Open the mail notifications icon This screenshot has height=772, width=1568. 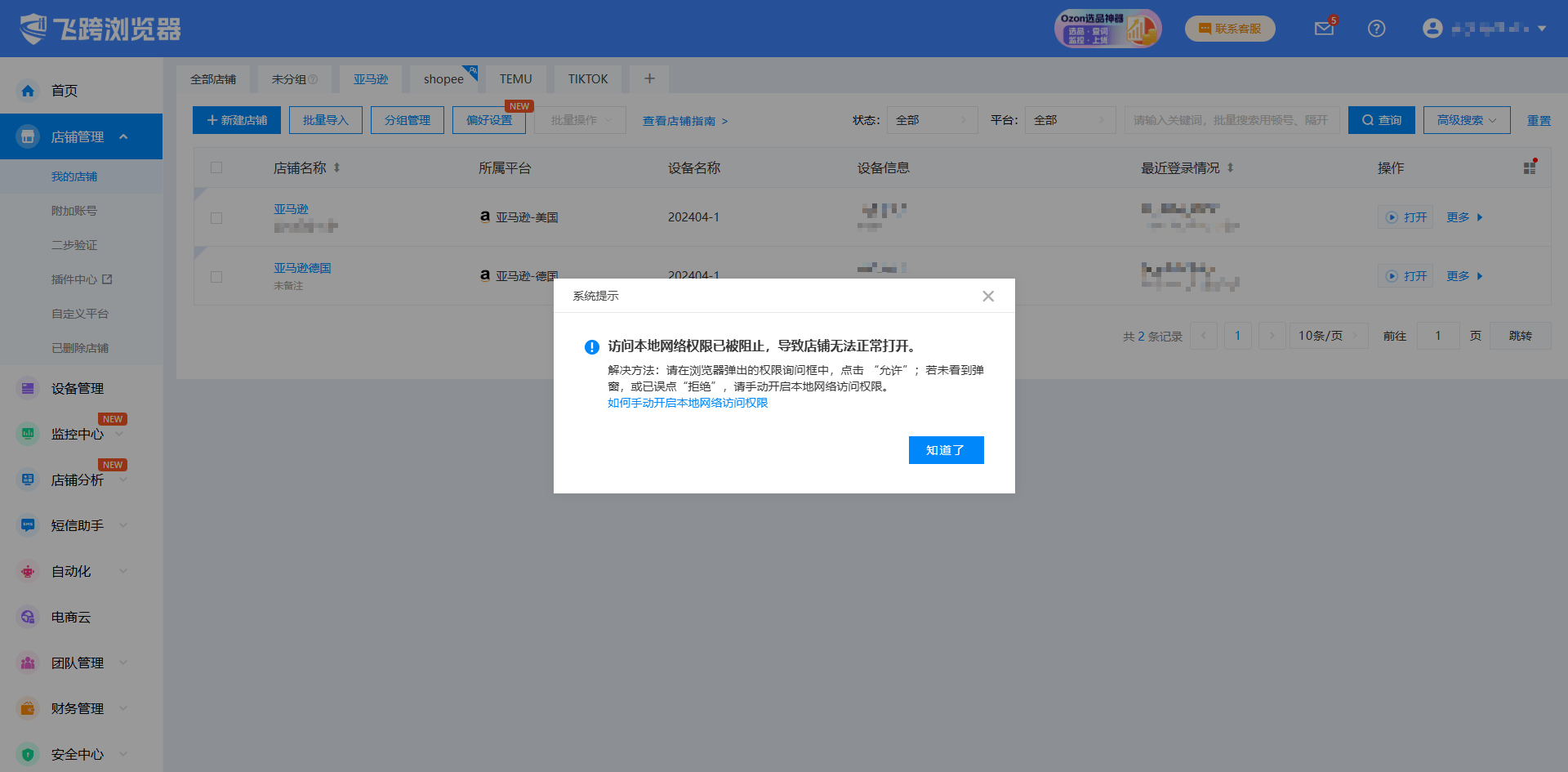pos(1323,29)
